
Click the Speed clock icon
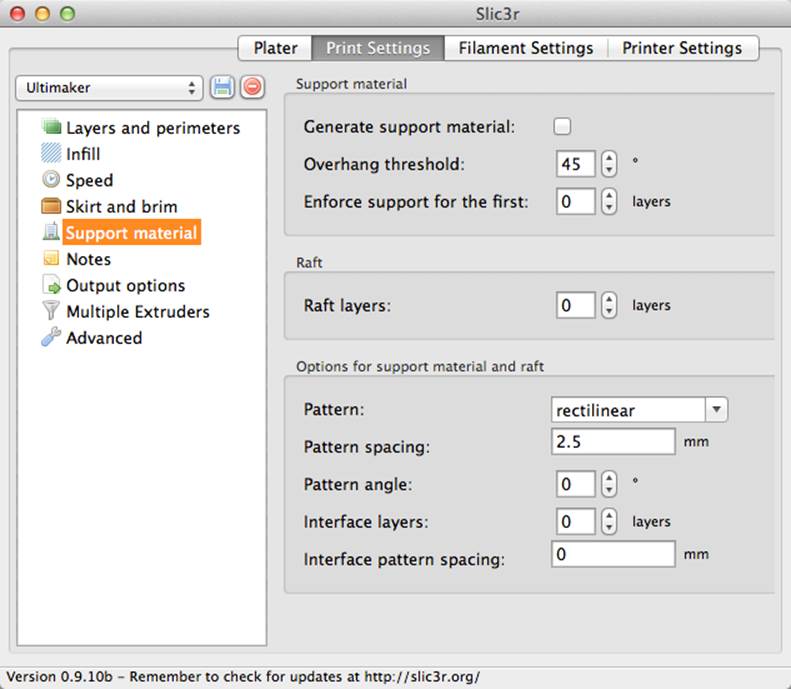[51, 179]
